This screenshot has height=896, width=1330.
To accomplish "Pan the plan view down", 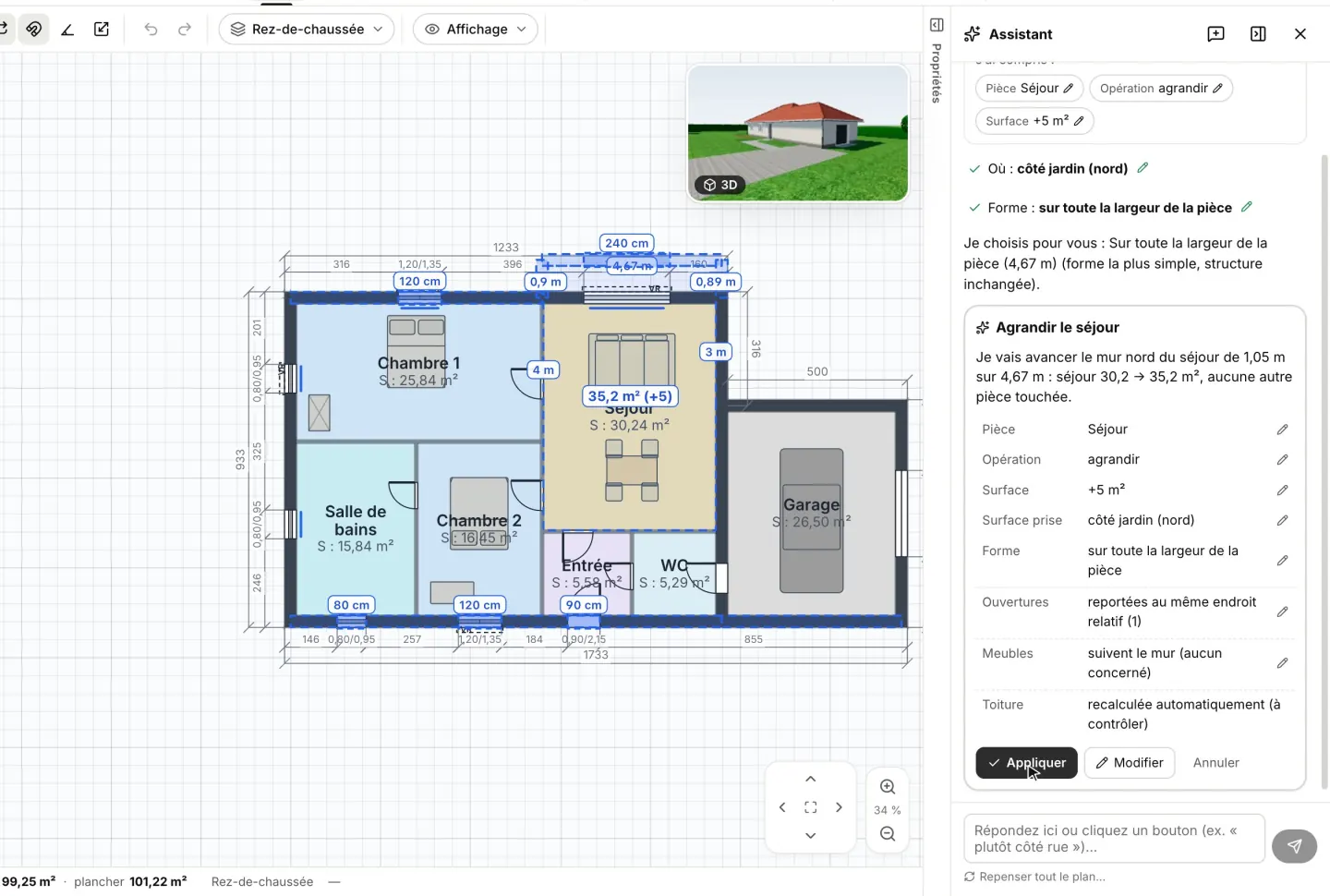I will pos(810,836).
